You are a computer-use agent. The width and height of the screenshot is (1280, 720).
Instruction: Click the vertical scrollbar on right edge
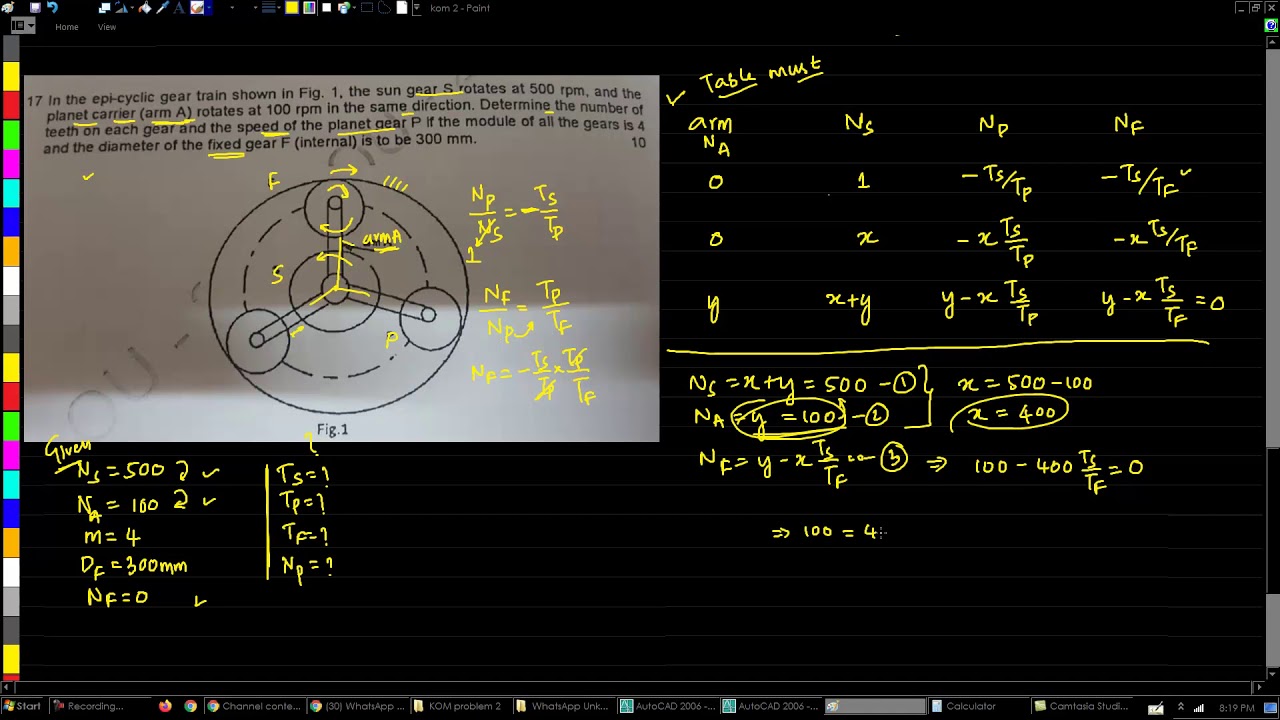(x=1272, y=360)
